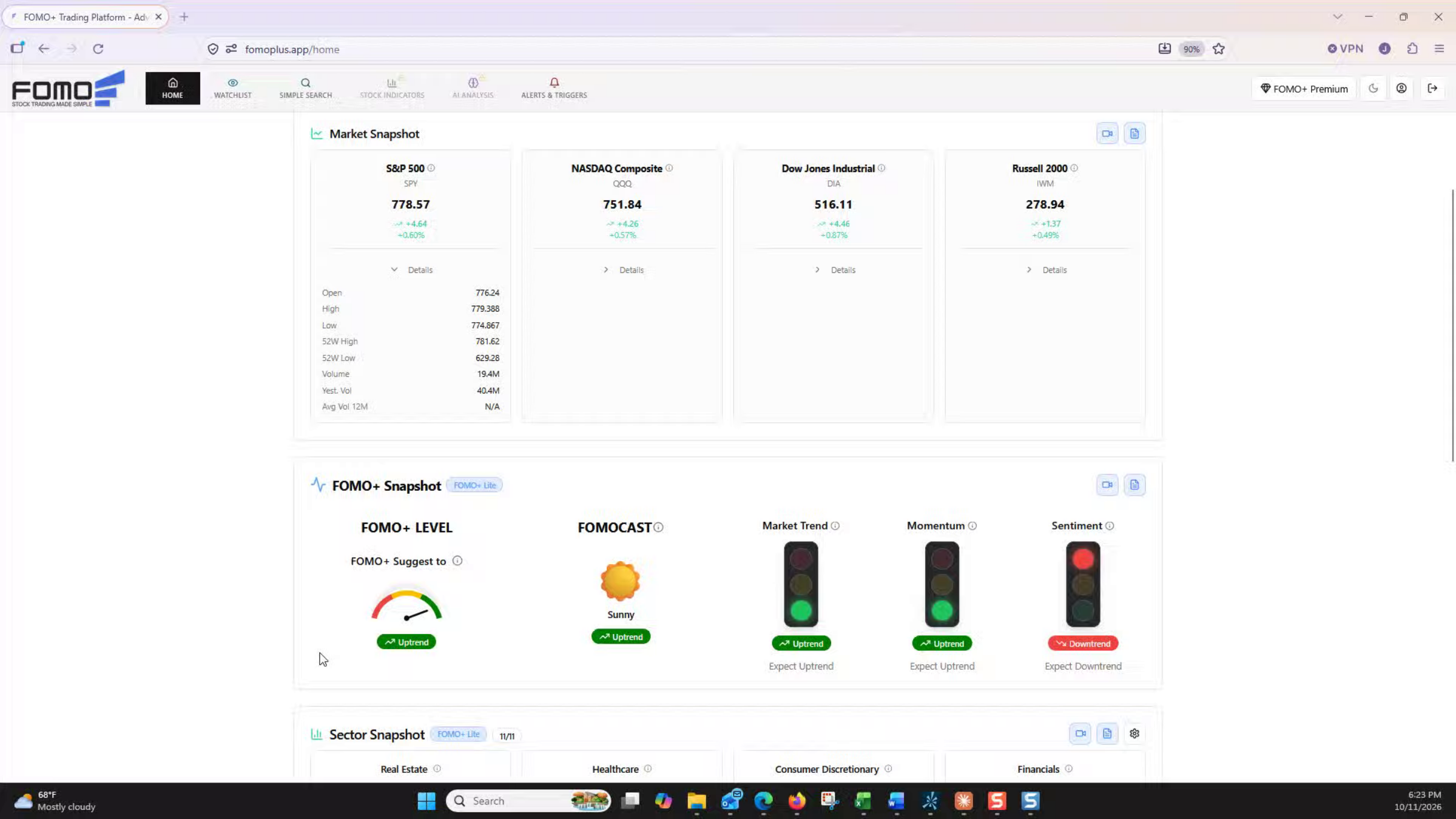Expand Dow Jones Industrial Details

(x=835, y=270)
